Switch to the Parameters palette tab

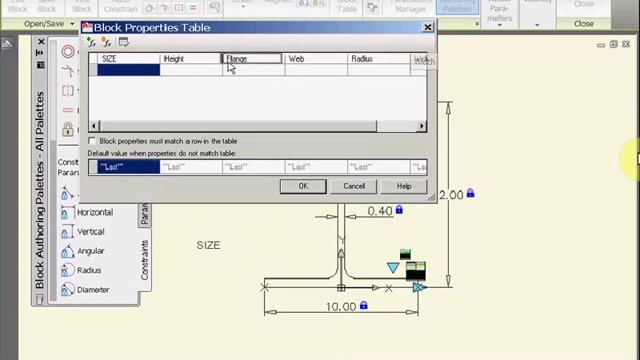(x=144, y=214)
